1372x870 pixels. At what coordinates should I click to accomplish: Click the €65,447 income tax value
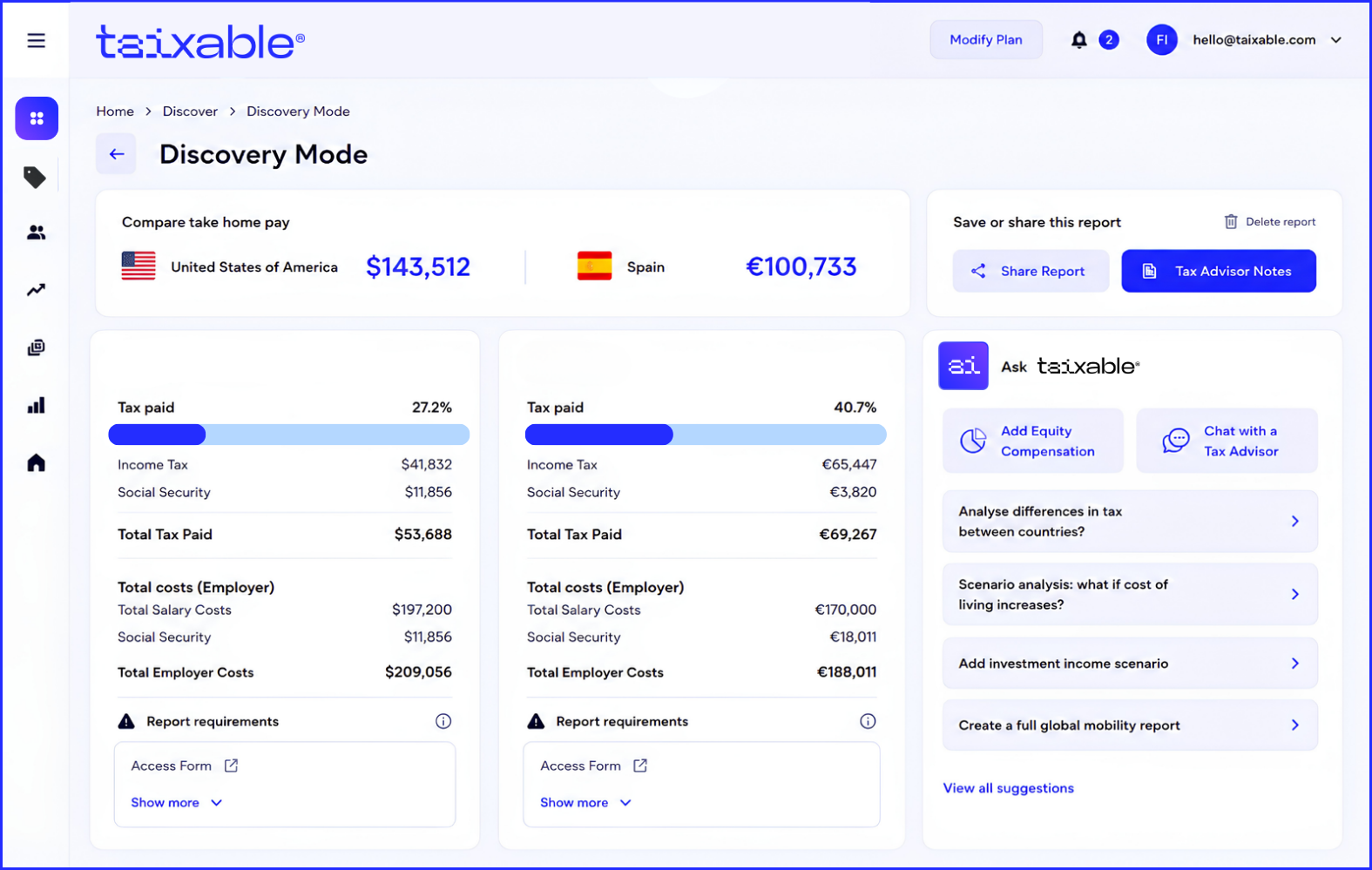[849, 465]
